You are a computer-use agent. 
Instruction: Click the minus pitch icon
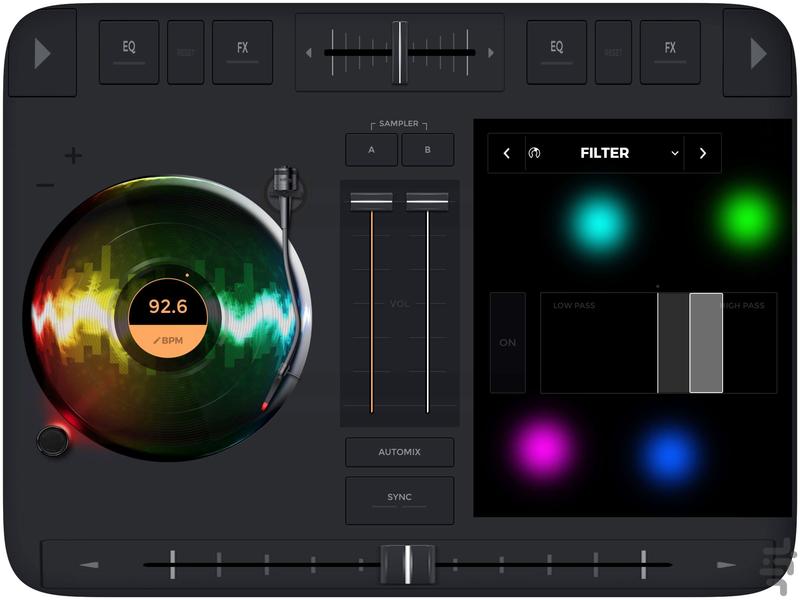(x=45, y=185)
